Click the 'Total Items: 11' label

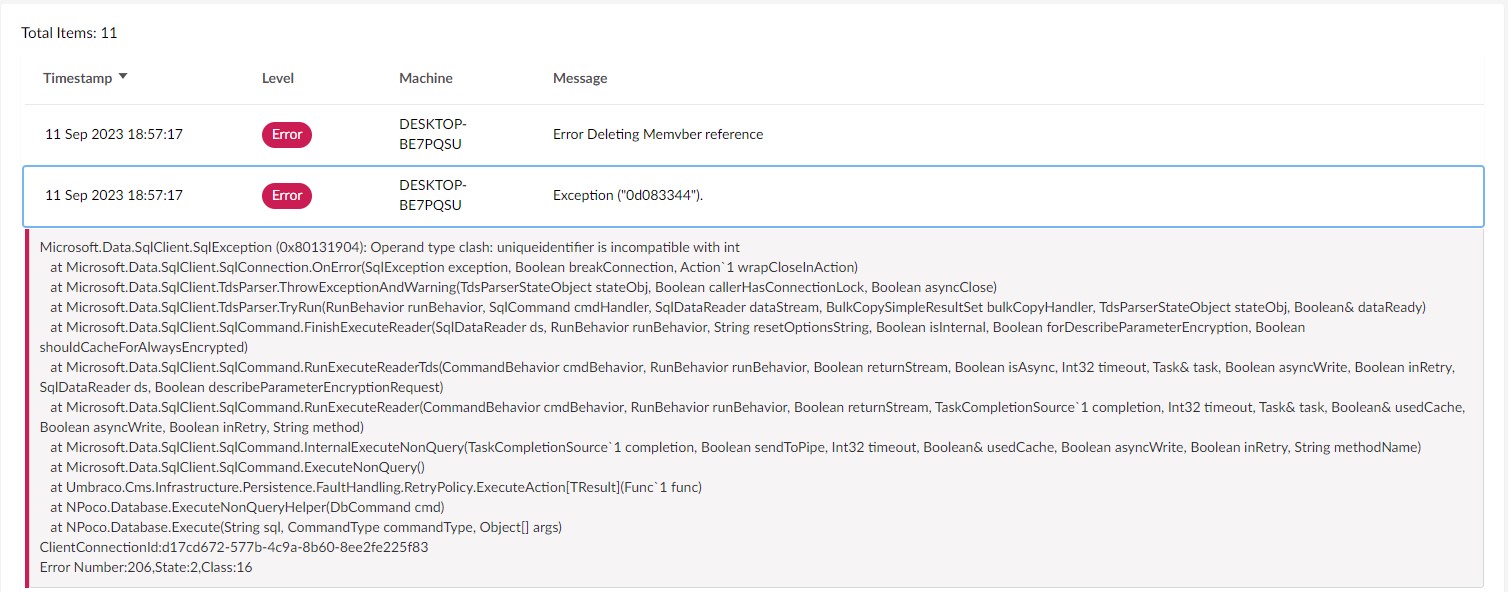tap(70, 33)
